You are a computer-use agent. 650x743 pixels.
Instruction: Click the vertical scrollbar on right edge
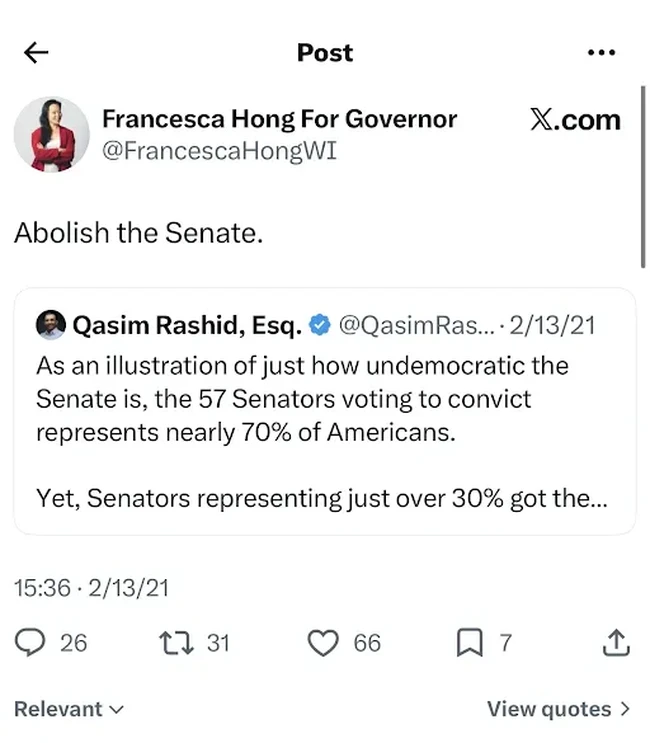coord(643,177)
